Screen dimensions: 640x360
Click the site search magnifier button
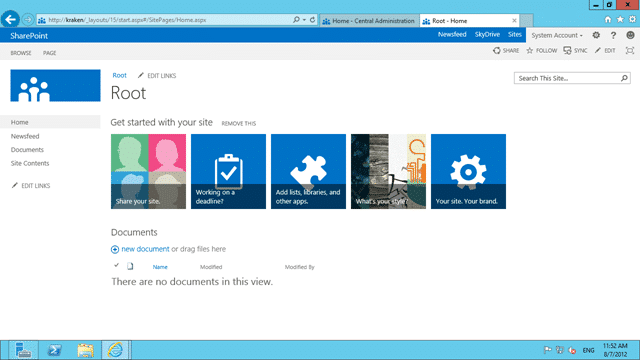tap(624, 78)
